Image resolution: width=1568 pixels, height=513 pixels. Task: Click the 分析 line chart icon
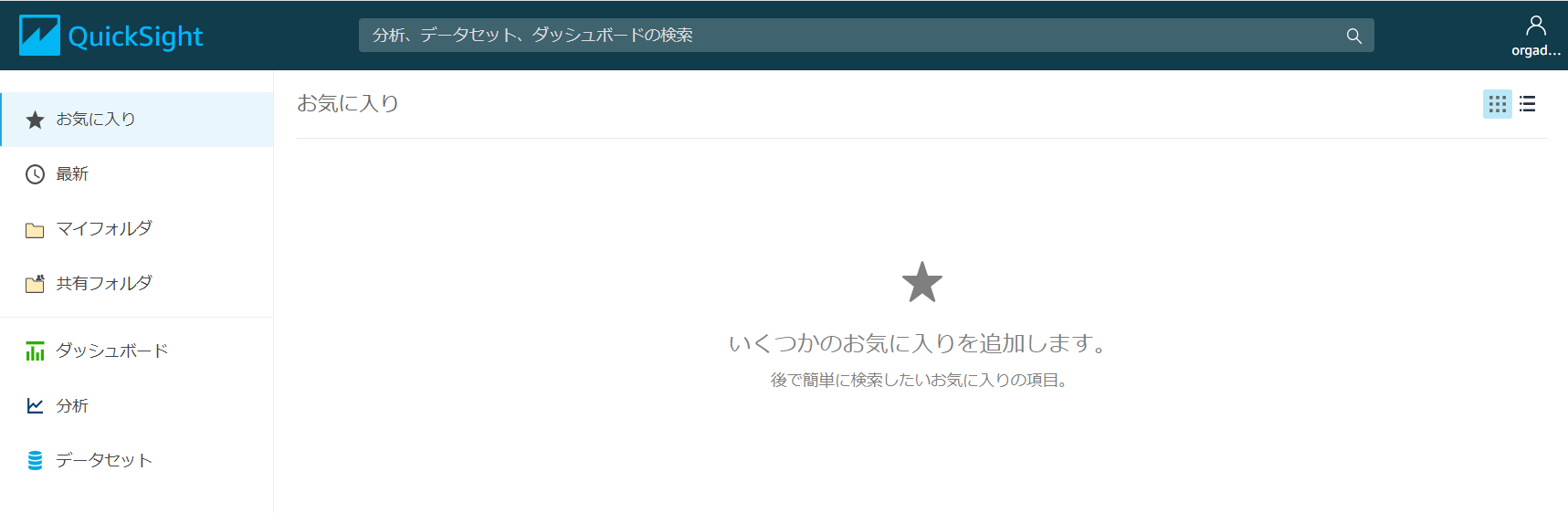tap(35, 406)
